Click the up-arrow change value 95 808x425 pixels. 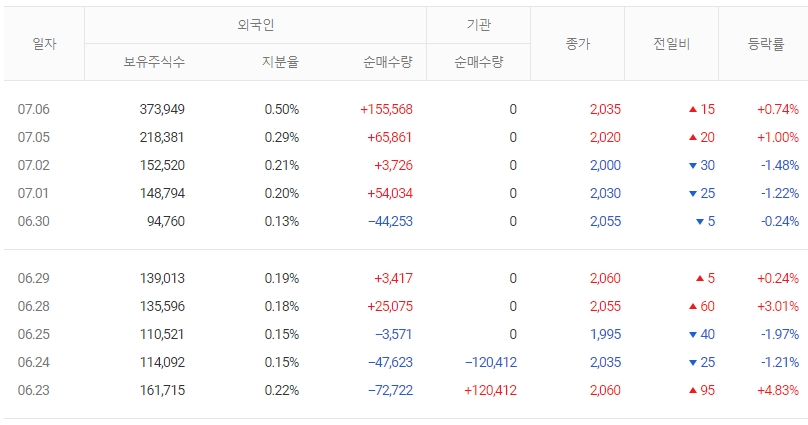[x=702, y=390]
